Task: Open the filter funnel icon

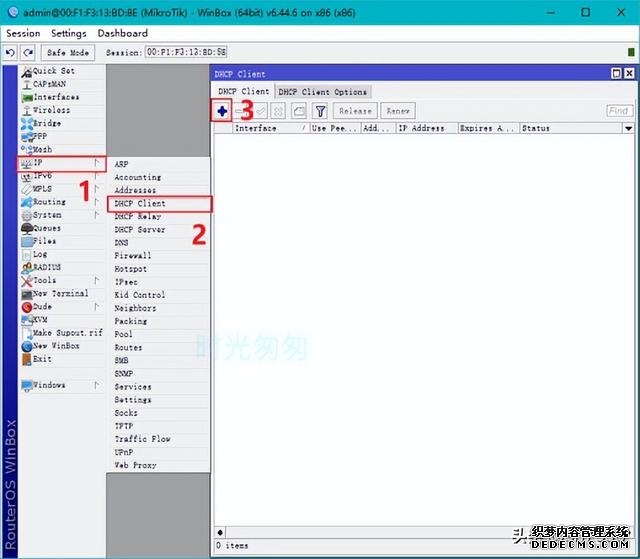Action: click(x=320, y=111)
